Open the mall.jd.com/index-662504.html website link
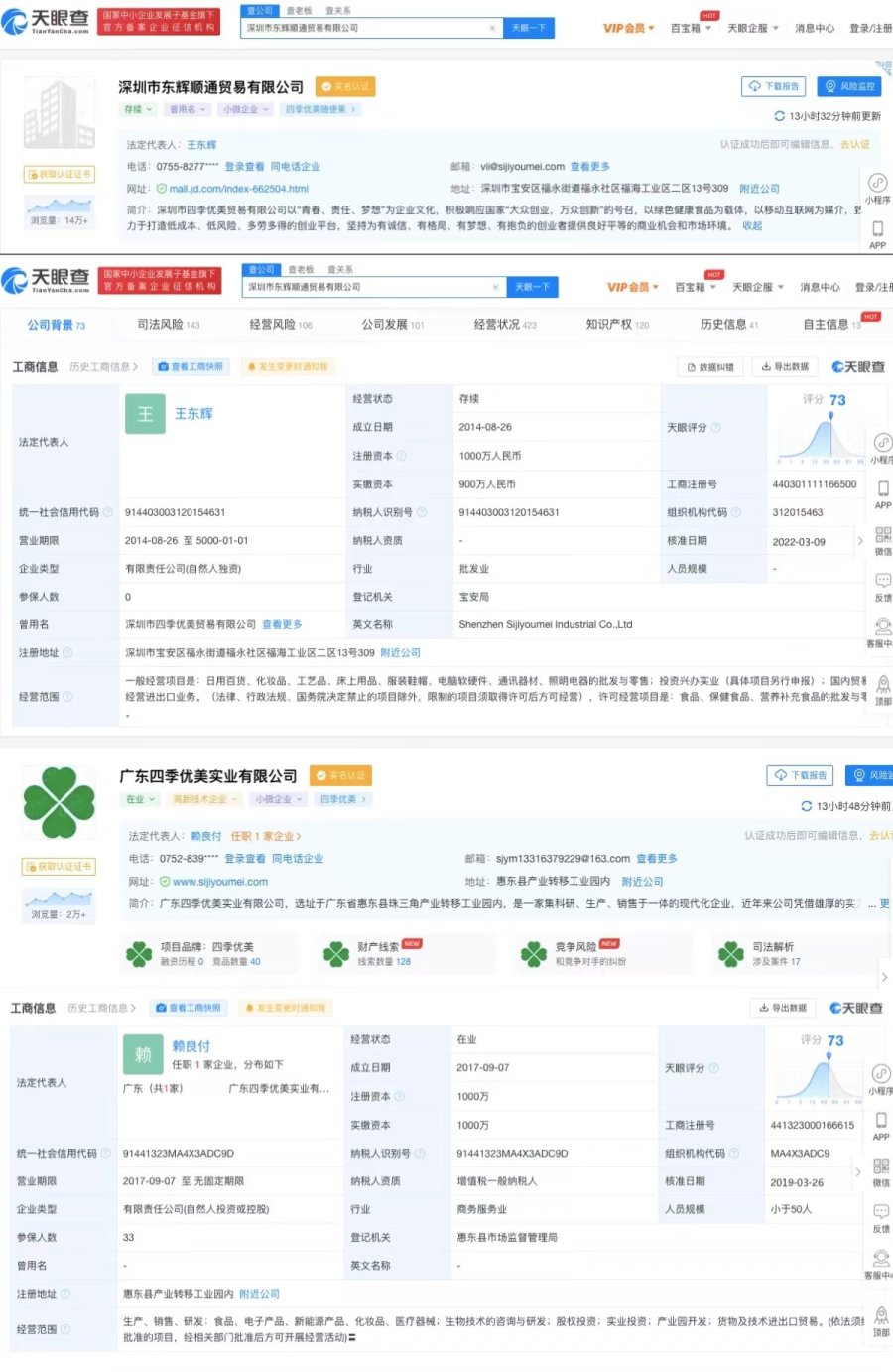The width and height of the screenshot is (893, 1372). click(238, 189)
